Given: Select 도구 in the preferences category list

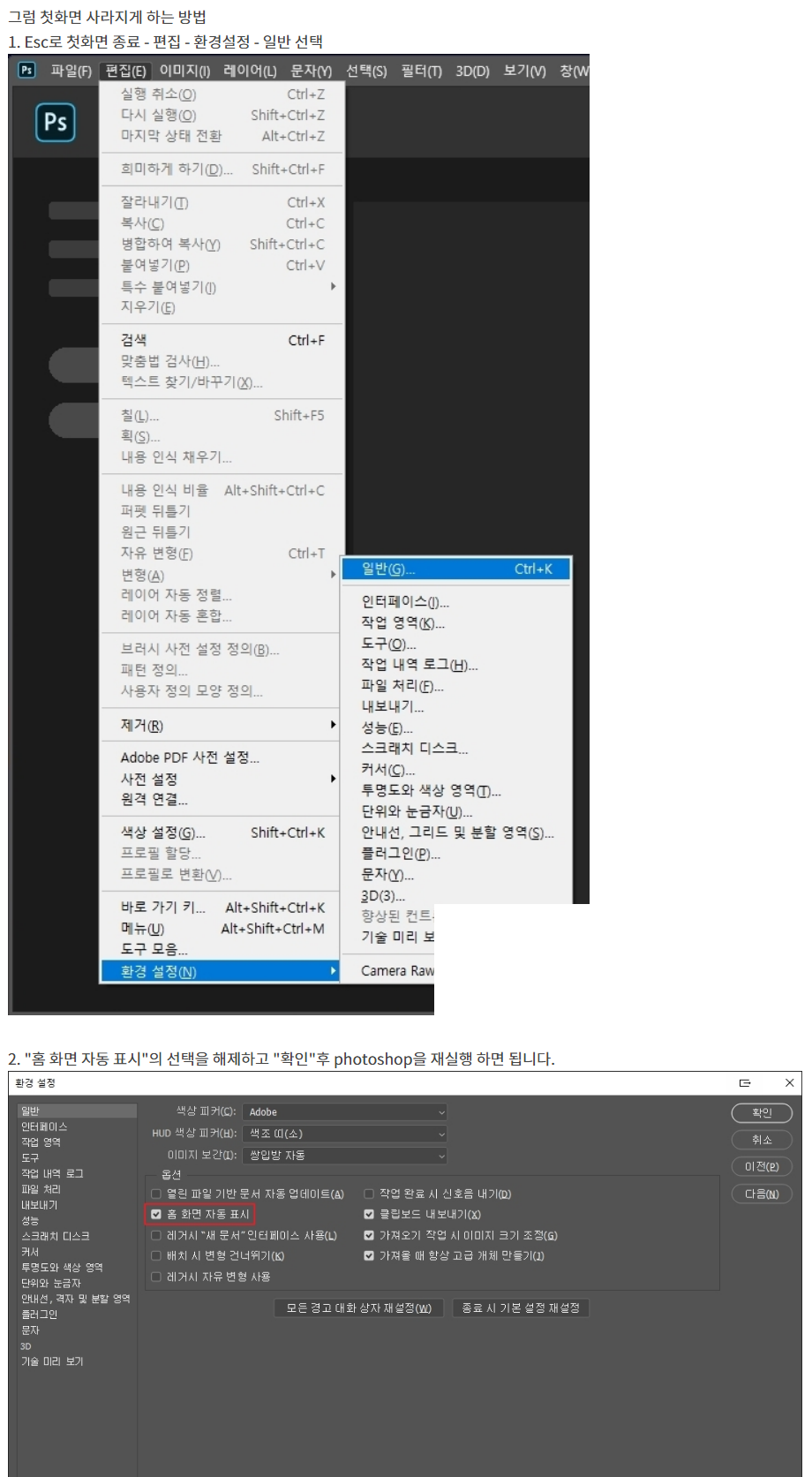Looking at the screenshot, I should pos(30,1158).
